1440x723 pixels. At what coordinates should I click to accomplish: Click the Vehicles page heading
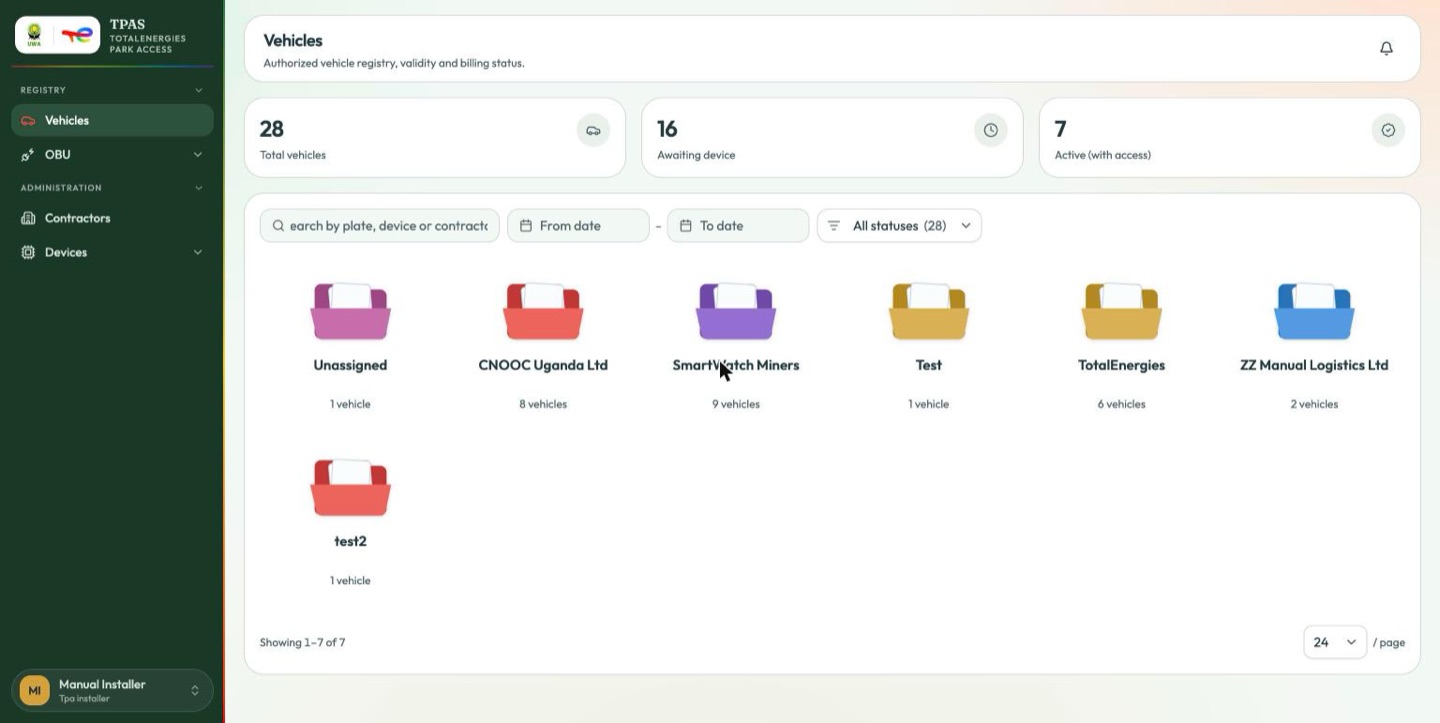coord(293,41)
